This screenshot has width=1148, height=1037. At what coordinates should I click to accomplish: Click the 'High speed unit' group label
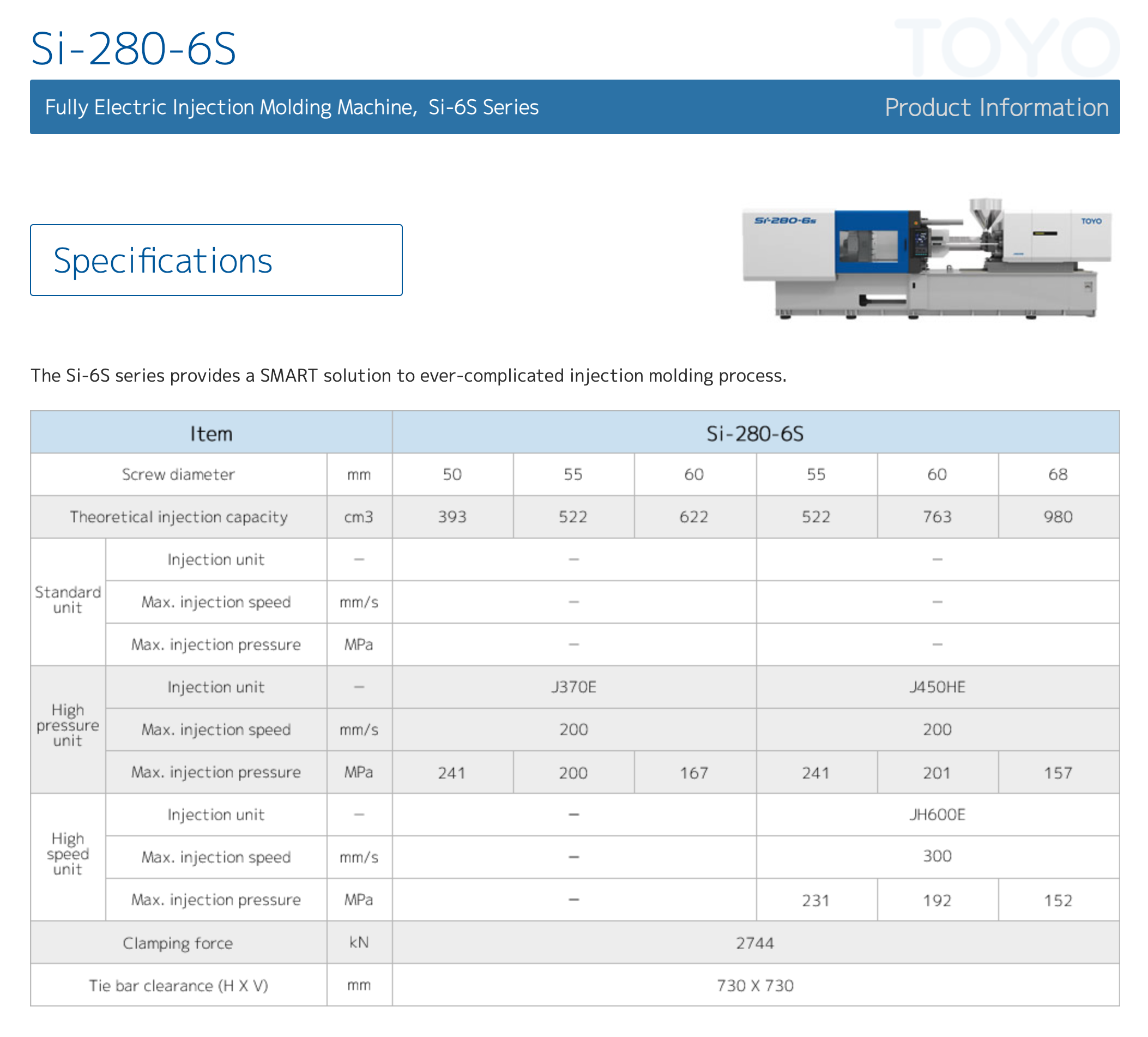pos(68,854)
